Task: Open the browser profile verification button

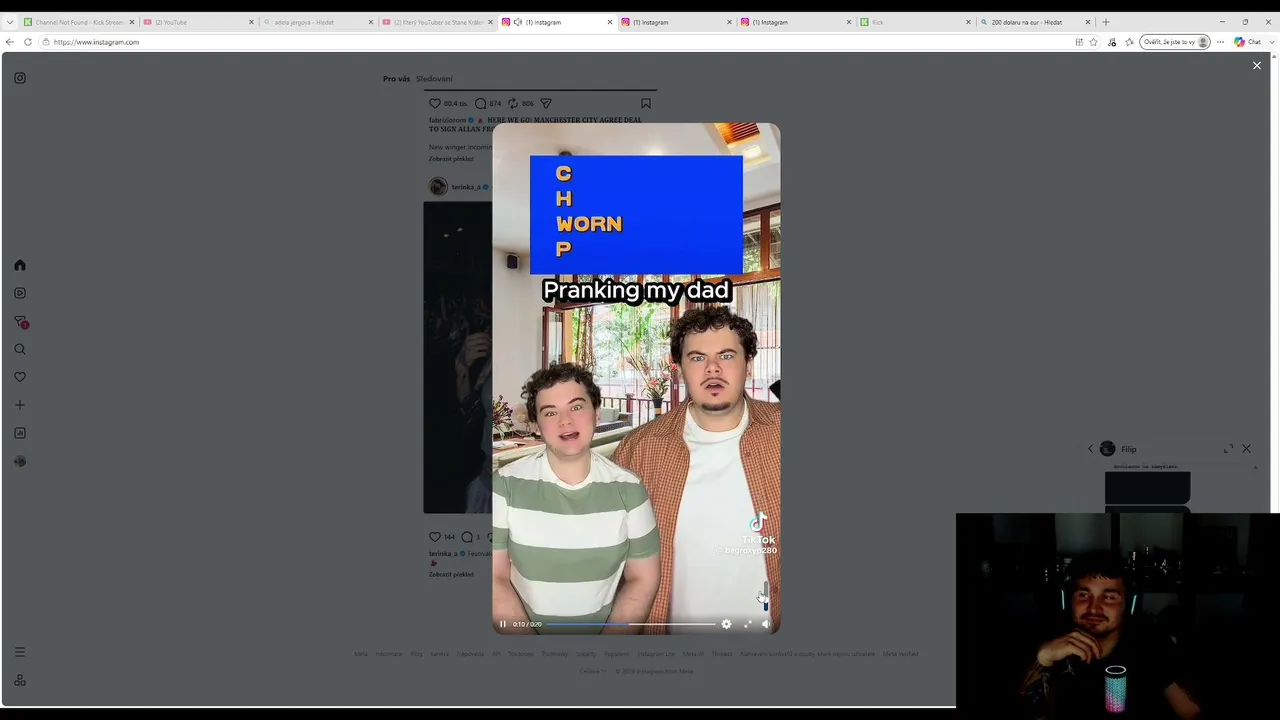Action: [x=1176, y=42]
